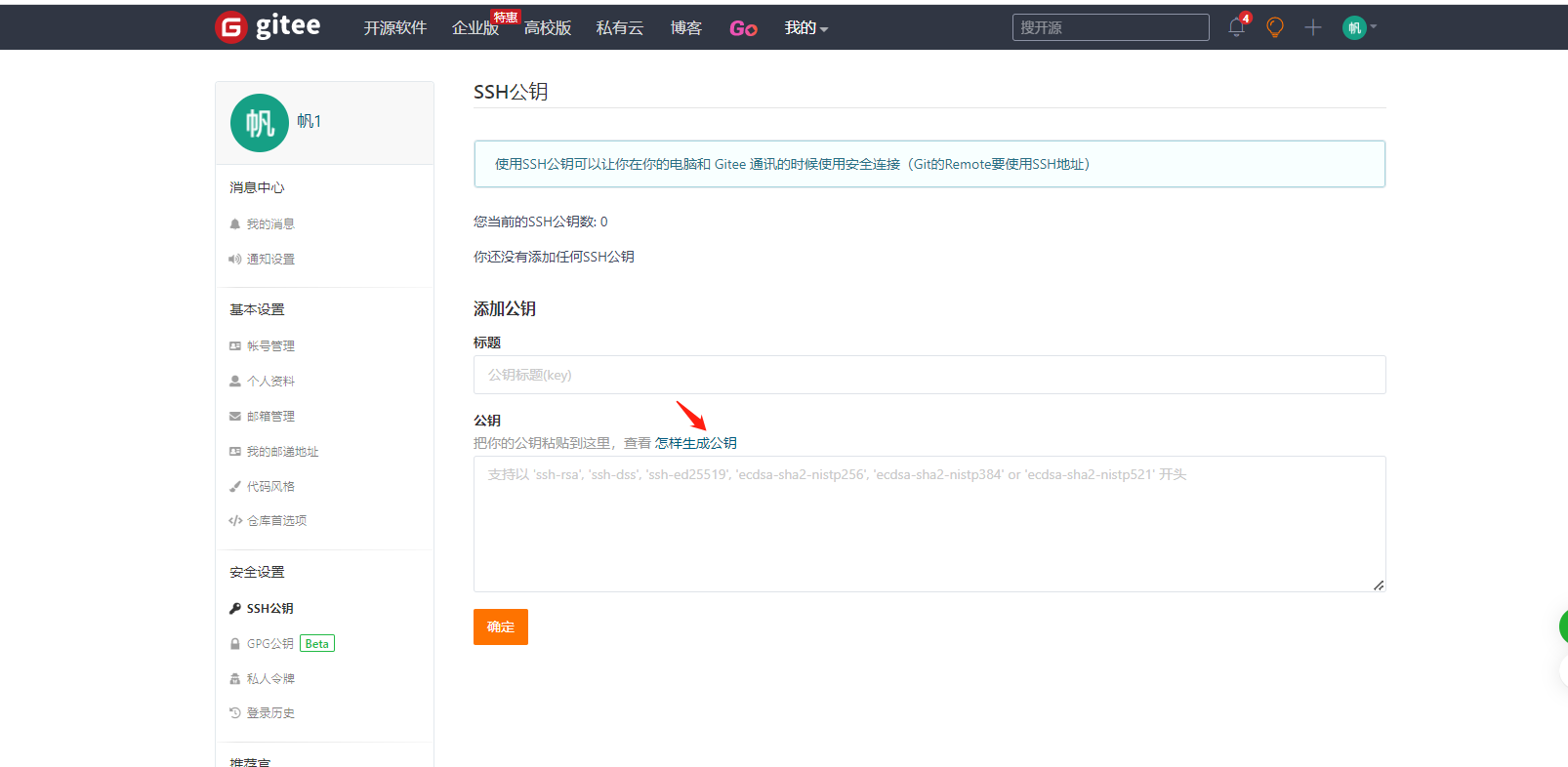
Task: Open 通知设置 in sidebar
Action: pyautogui.click(x=270, y=260)
